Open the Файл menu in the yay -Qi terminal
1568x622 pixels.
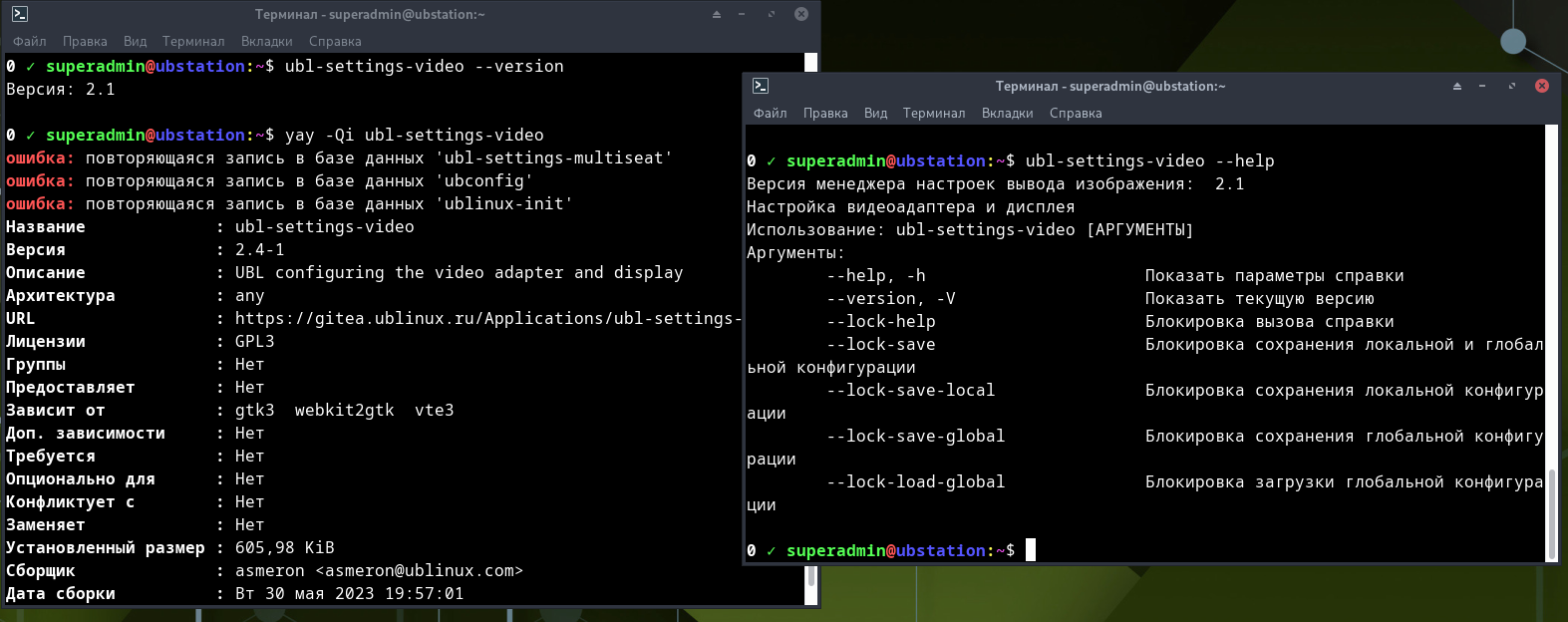click(x=30, y=41)
